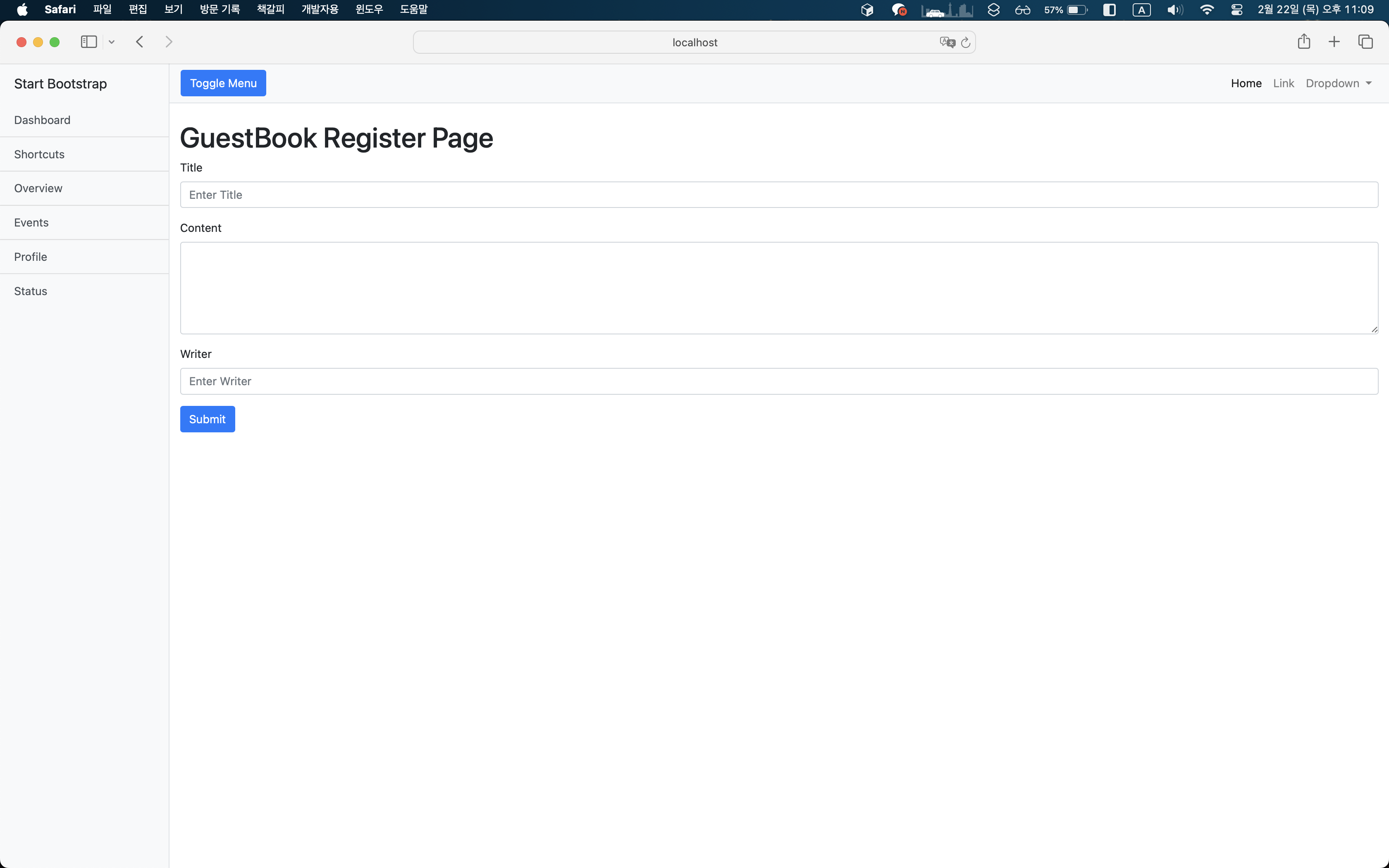
Task: Open Dashboard in the sidebar
Action: [x=84, y=120]
